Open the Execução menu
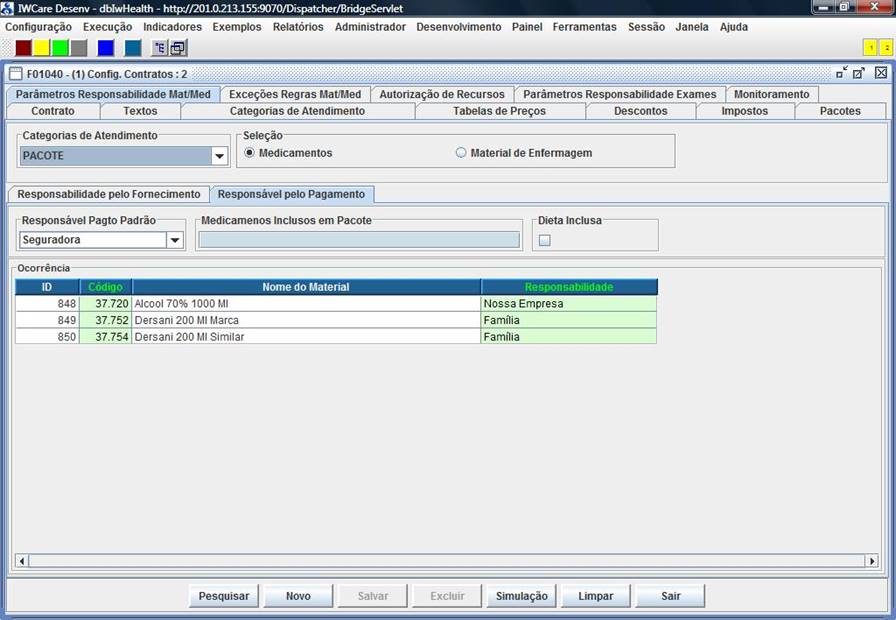 pyautogui.click(x=107, y=27)
